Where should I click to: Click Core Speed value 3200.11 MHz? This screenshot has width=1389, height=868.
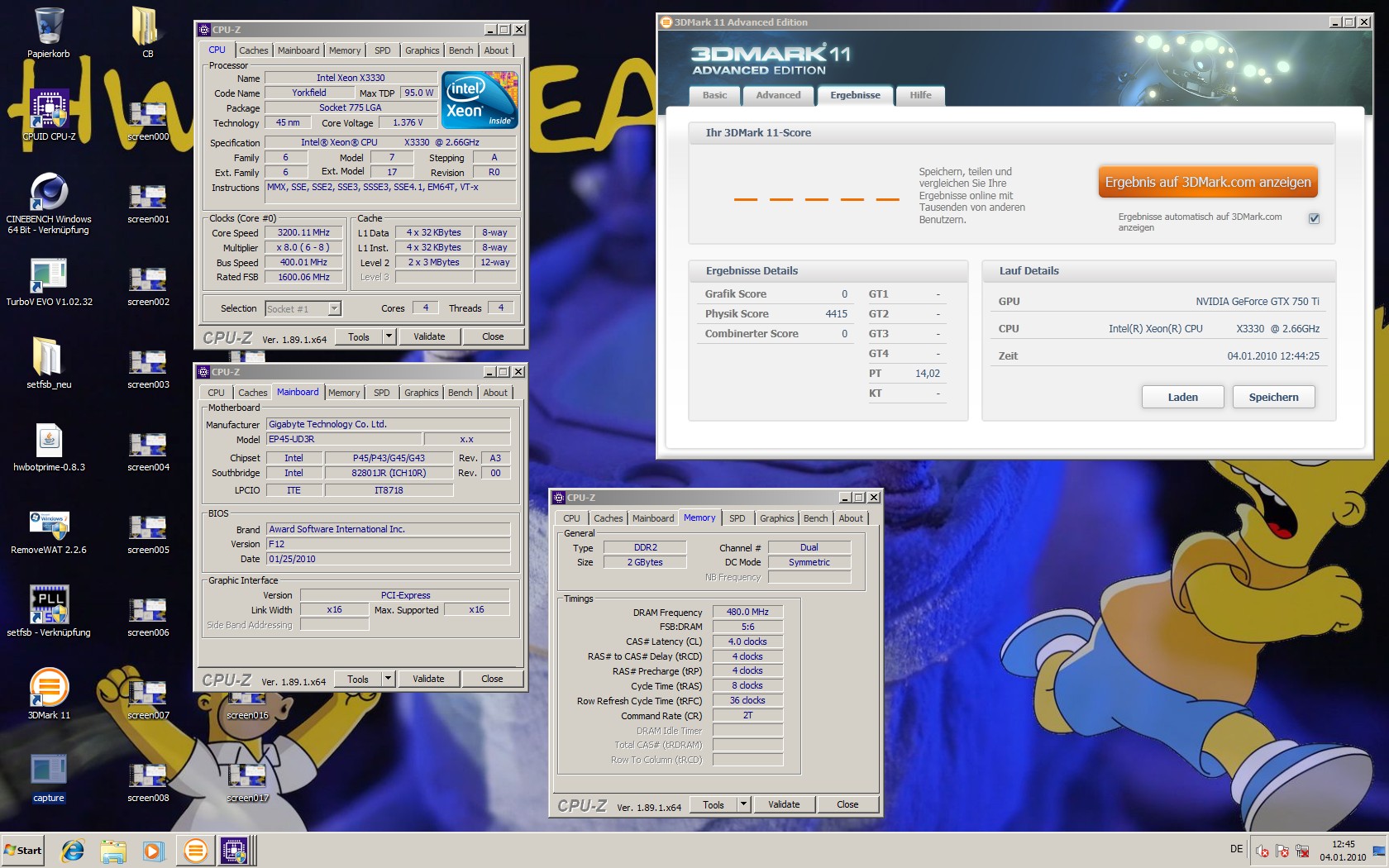point(303,232)
